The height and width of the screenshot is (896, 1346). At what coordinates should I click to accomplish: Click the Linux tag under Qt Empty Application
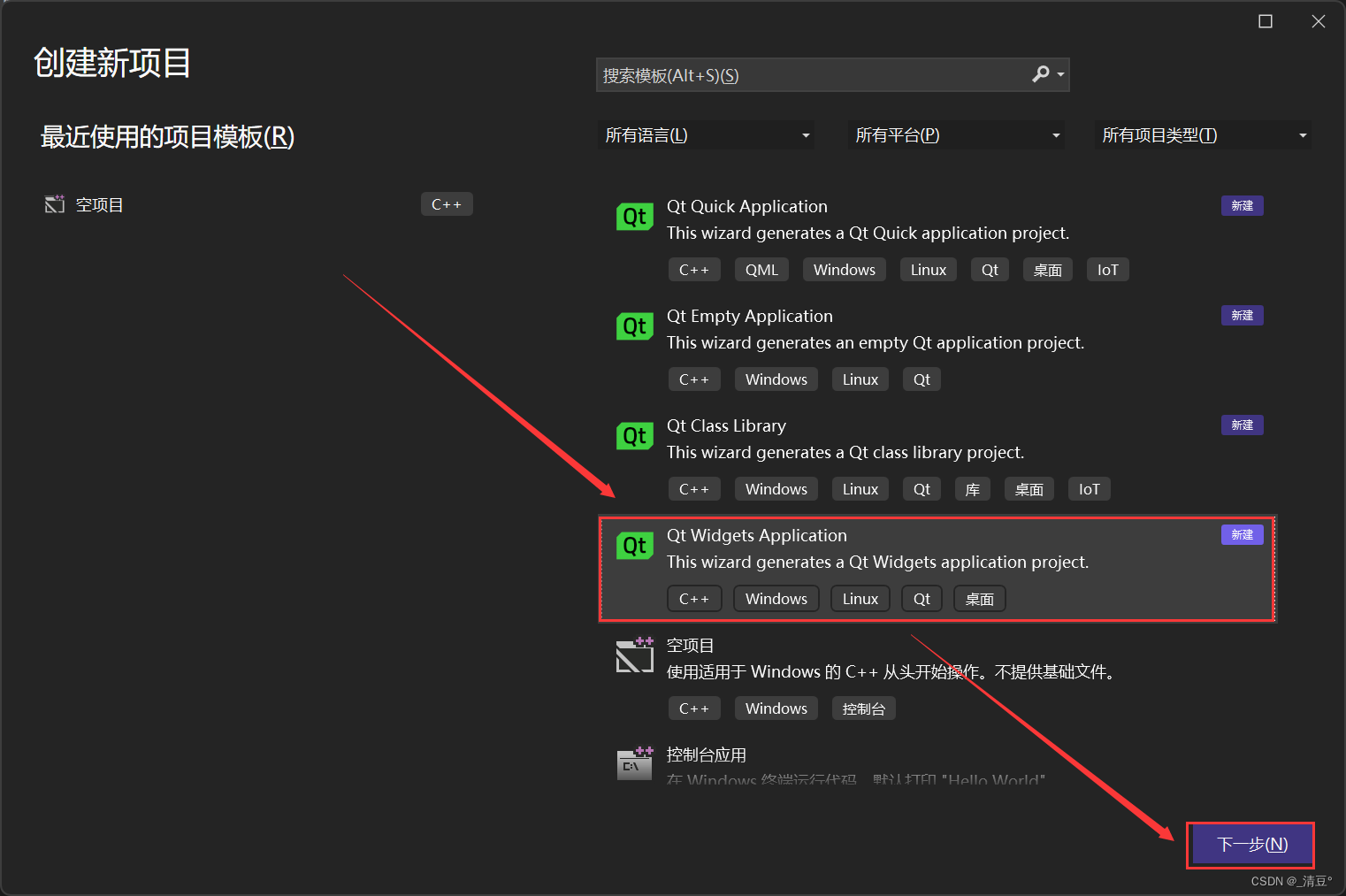click(860, 379)
